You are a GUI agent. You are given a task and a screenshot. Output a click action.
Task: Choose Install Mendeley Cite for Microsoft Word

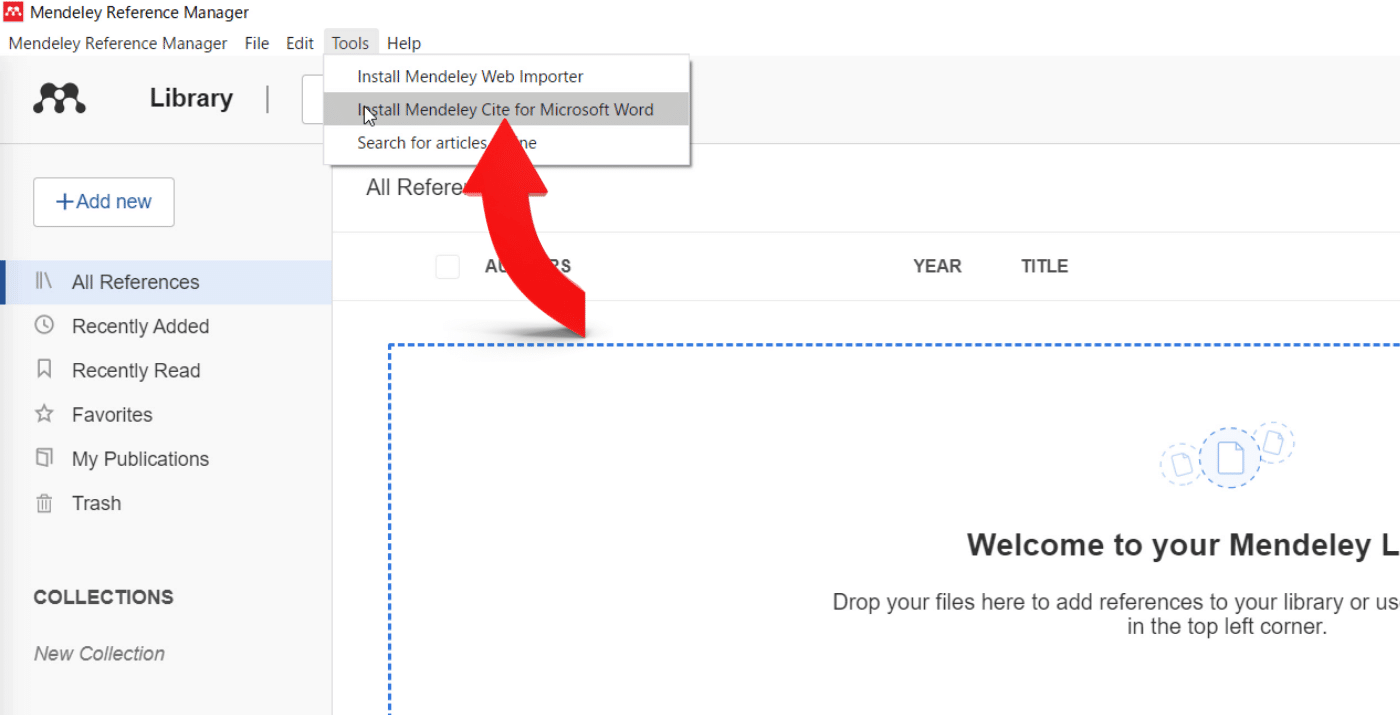(507, 109)
